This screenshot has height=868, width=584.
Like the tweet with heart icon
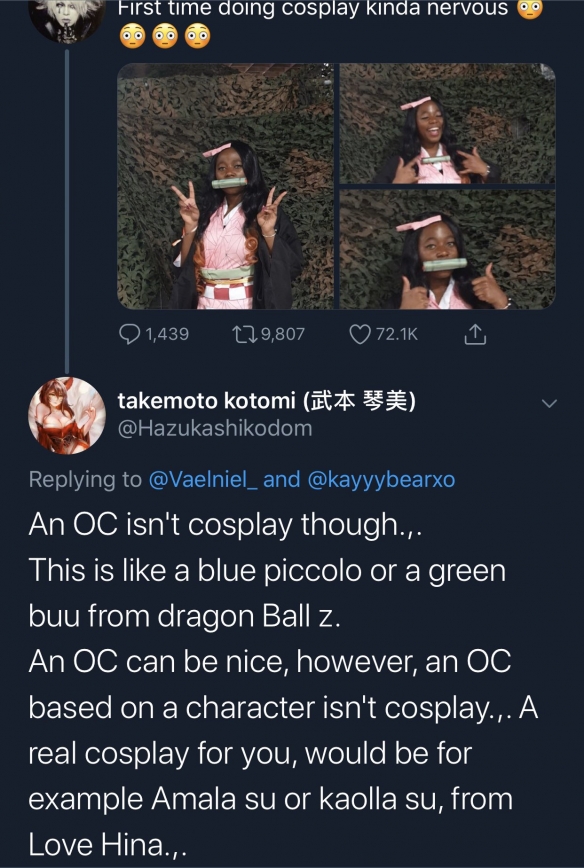tap(360, 334)
